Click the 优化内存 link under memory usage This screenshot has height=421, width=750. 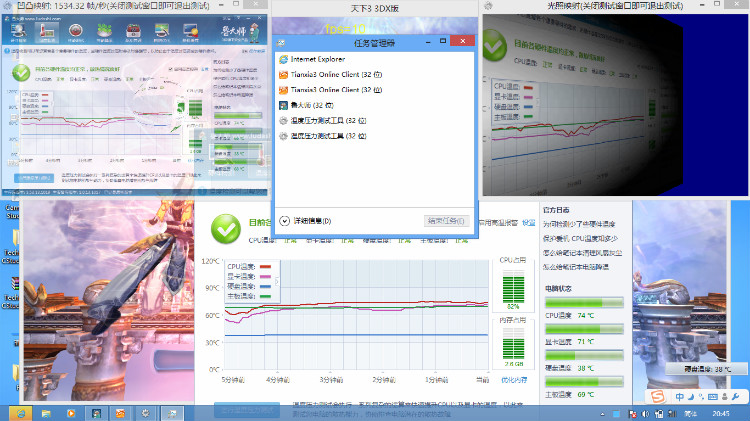click(514, 380)
